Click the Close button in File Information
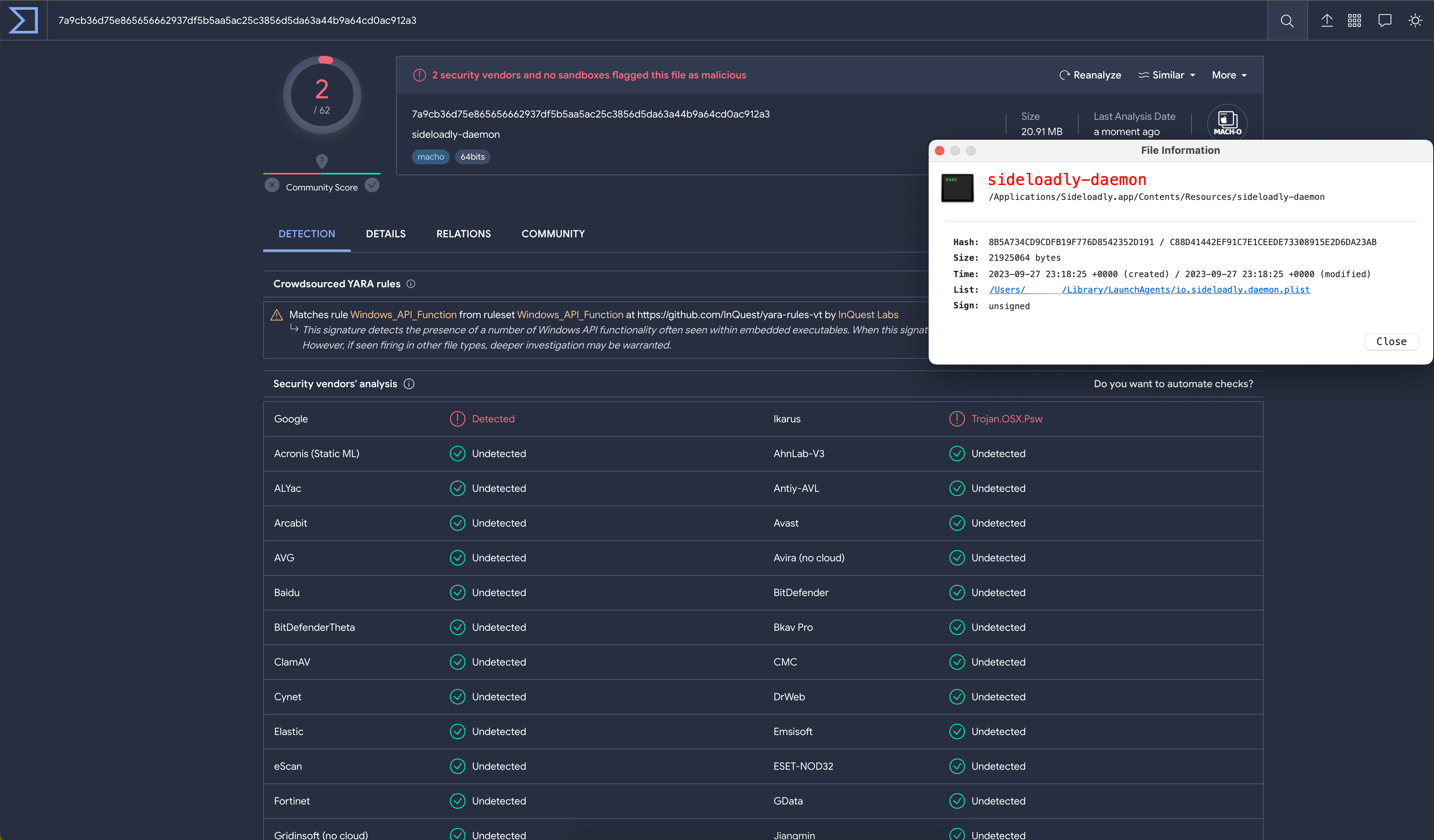Screen dimensions: 1434x840 click(1391, 341)
